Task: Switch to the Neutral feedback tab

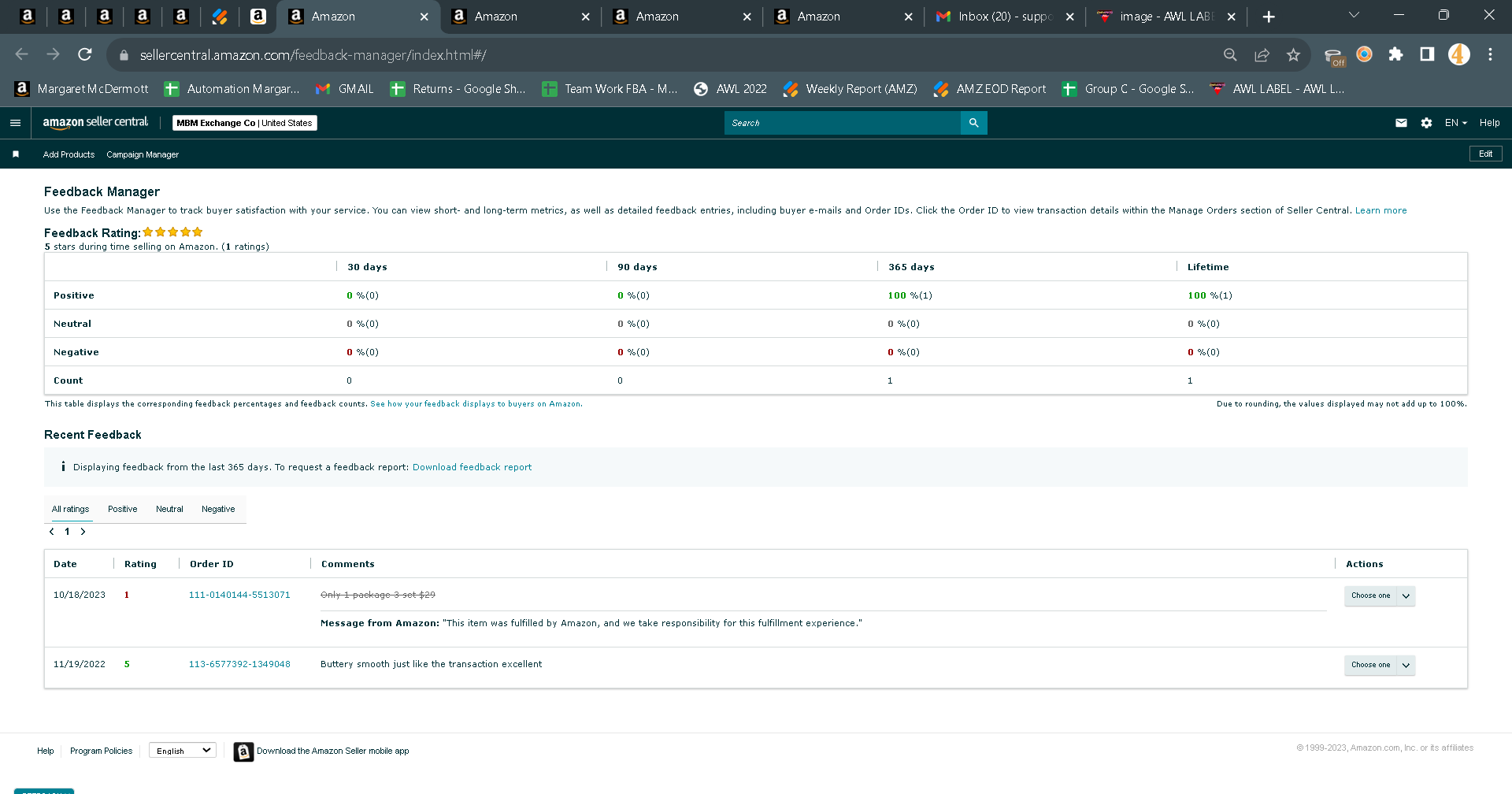Action: coord(169,510)
